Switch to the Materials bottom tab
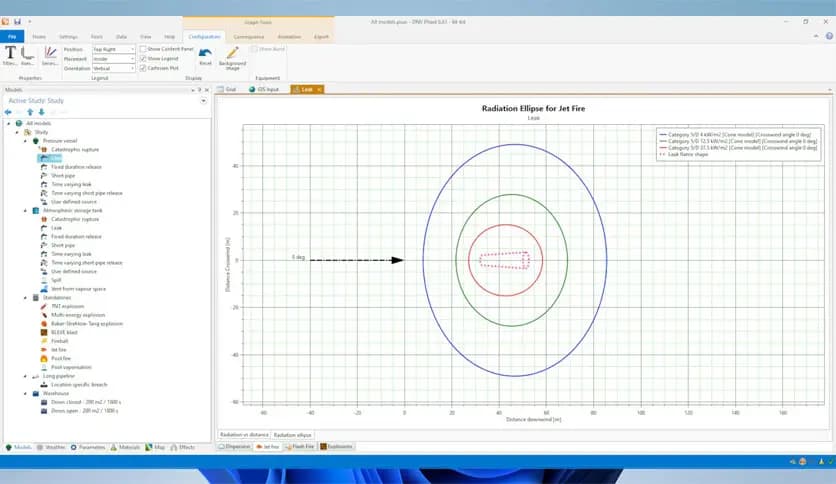The height and width of the screenshot is (484, 836). (x=125, y=447)
